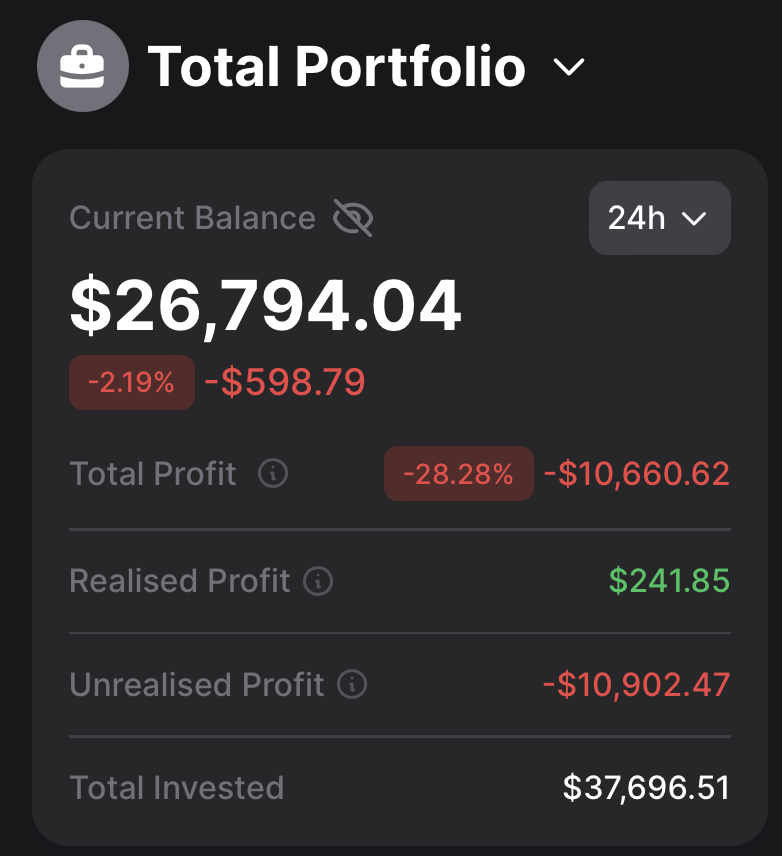Click the -$598.79 daily change value
This screenshot has height=856, width=782.
click(x=285, y=382)
